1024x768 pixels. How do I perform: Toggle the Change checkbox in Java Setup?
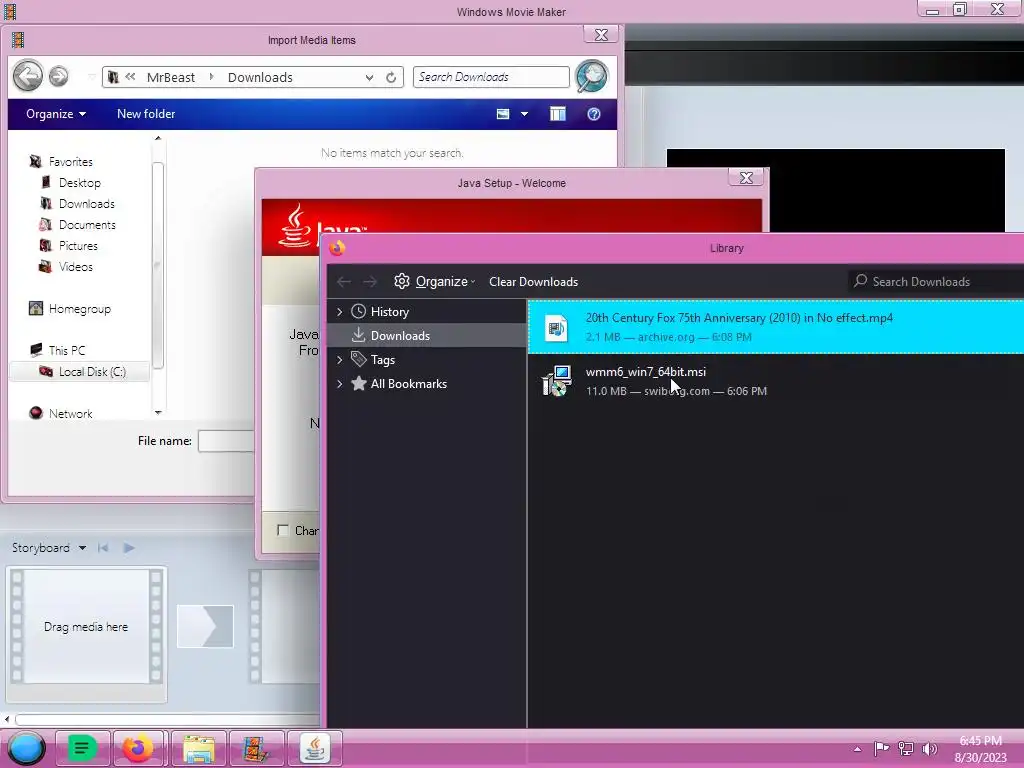click(x=283, y=530)
